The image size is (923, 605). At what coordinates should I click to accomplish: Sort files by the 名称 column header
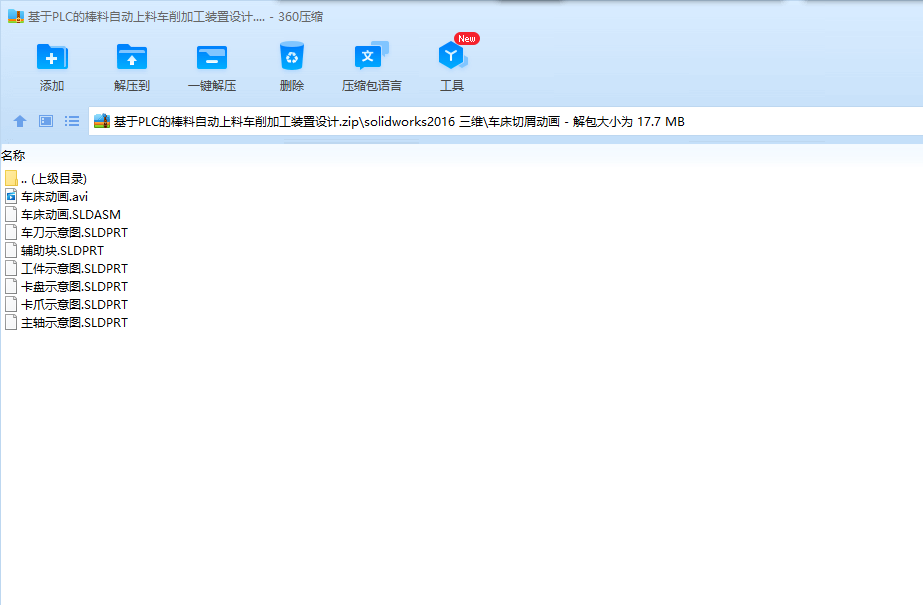(x=13, y=155)
